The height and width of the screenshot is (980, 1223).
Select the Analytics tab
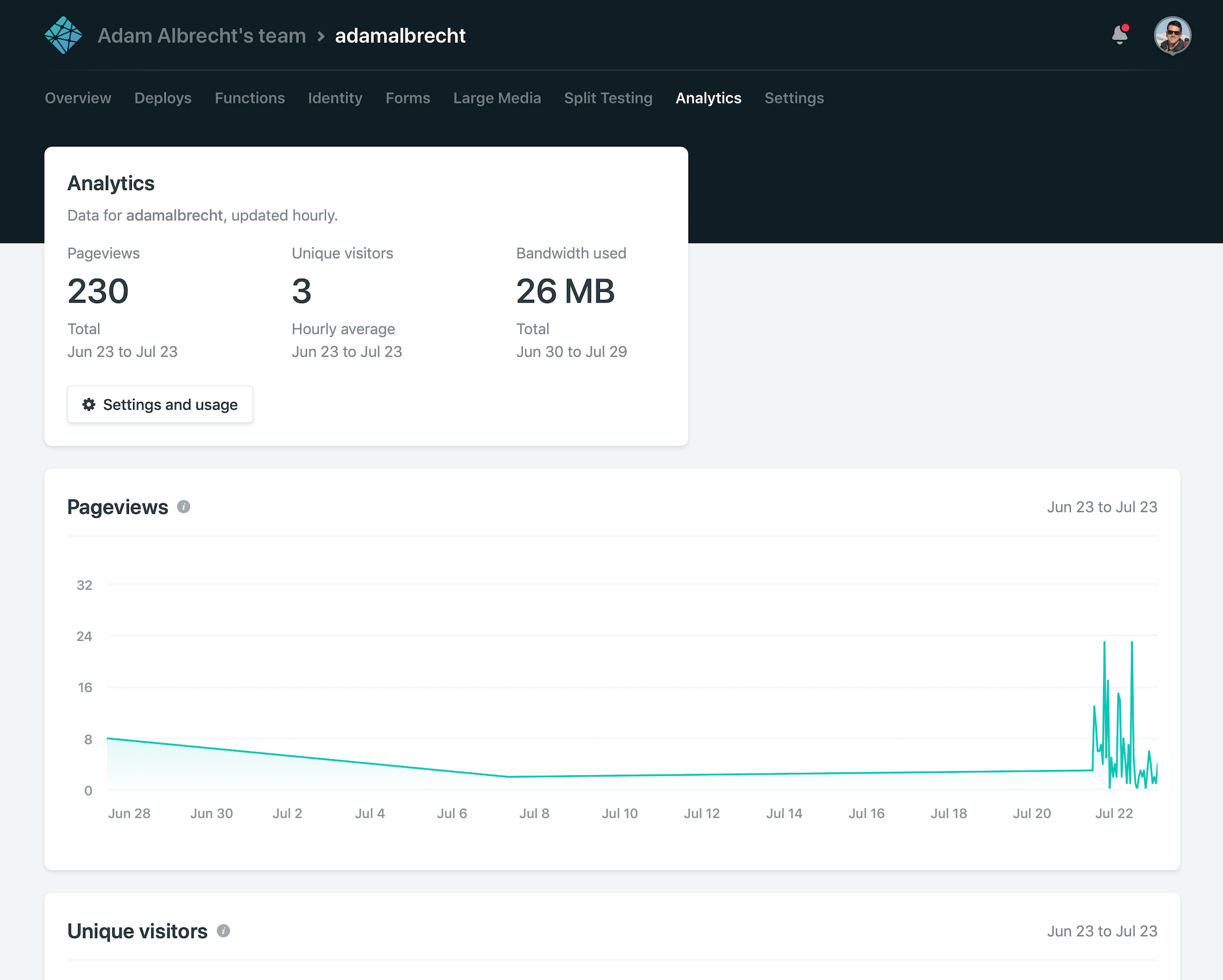click(708, 98)
